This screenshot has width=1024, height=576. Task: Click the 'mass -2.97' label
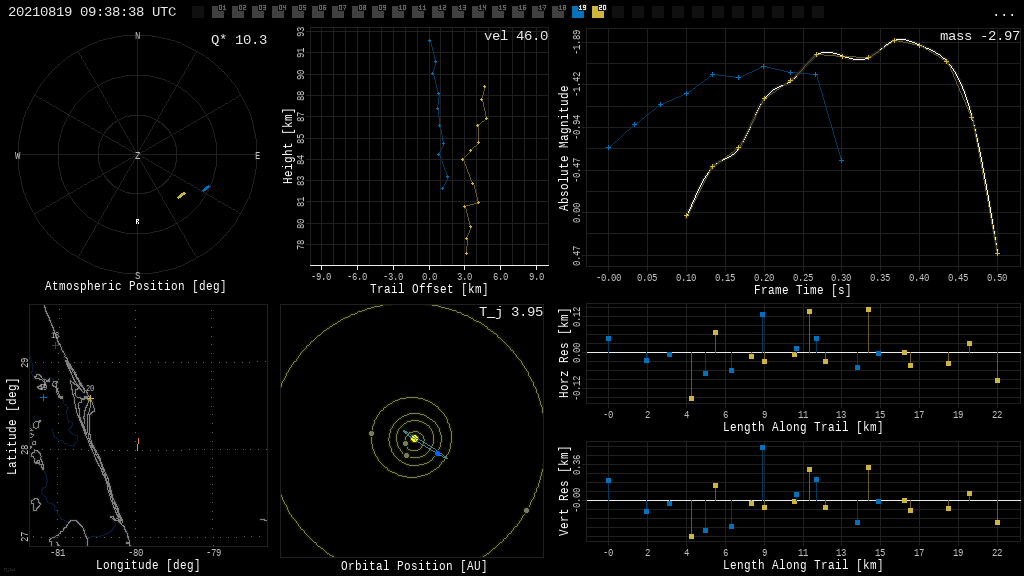(x=979, y=37)
